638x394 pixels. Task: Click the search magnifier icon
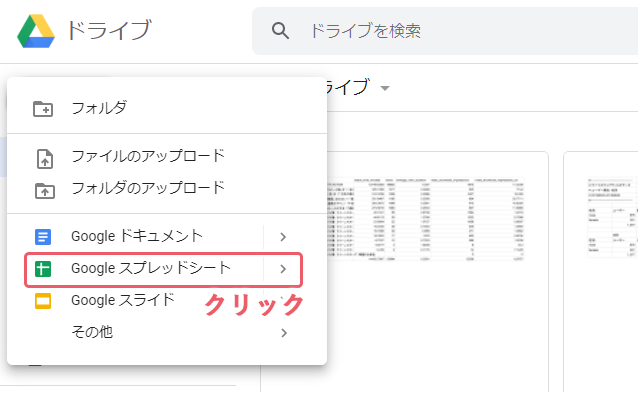point(280,31)
